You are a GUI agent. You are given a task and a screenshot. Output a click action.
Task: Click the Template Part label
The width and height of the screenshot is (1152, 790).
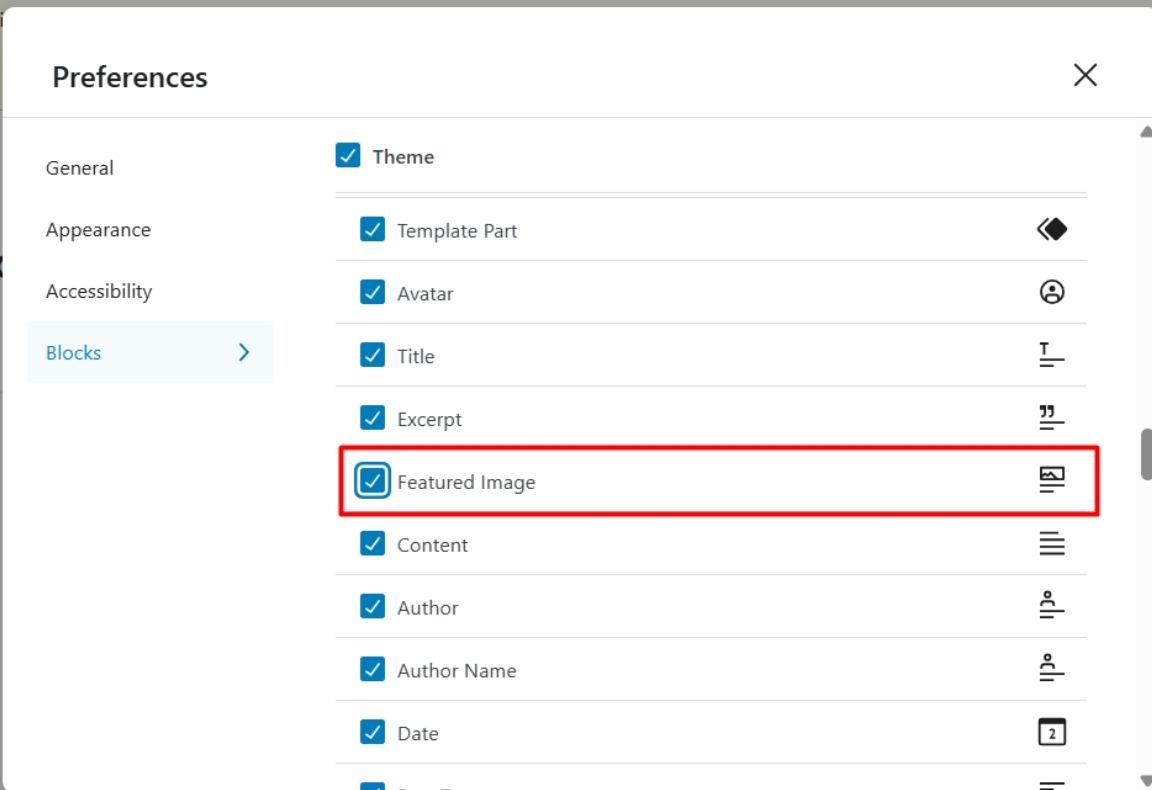point(457,231)
